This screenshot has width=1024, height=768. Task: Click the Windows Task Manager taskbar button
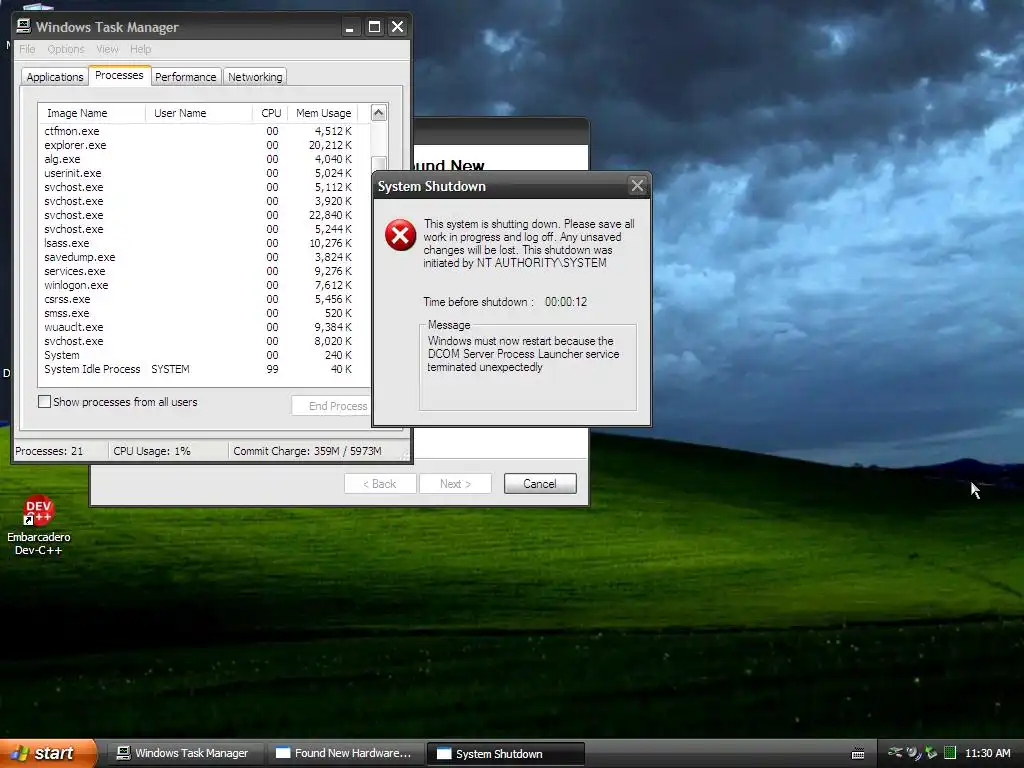[x=183, y=754]
